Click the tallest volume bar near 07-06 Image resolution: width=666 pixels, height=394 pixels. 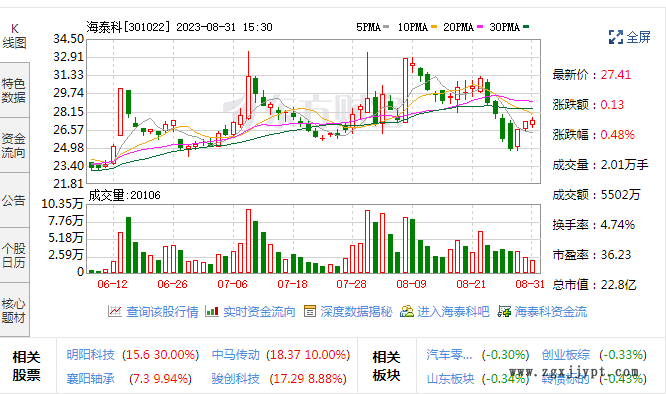(x=248, y=241)
